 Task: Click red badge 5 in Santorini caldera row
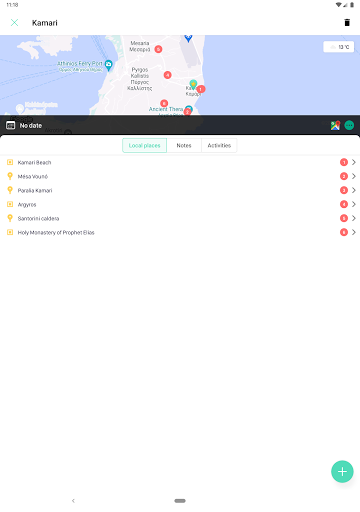(x=344, y=218)
